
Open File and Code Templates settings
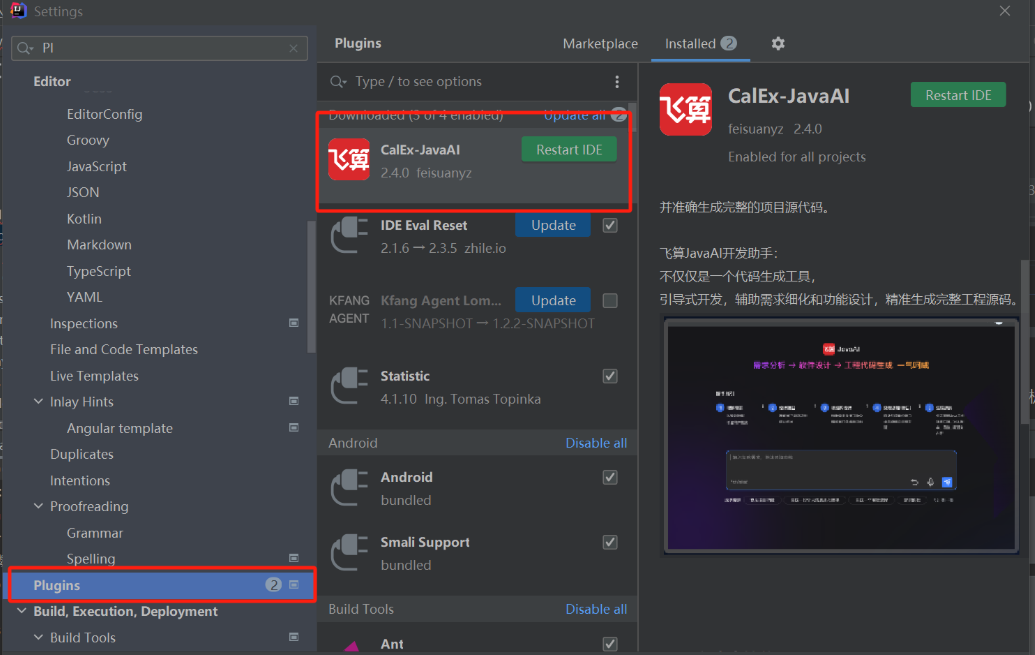pos(124,349)
